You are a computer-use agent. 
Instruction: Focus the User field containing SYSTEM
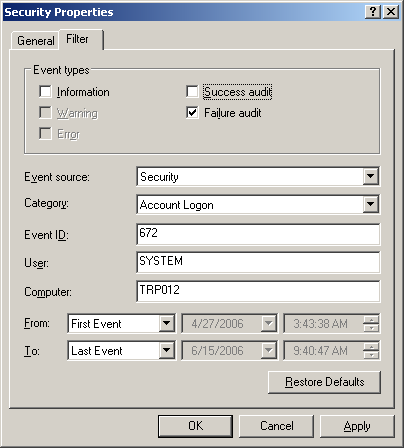pyautogui.click(x=258, y=262)
